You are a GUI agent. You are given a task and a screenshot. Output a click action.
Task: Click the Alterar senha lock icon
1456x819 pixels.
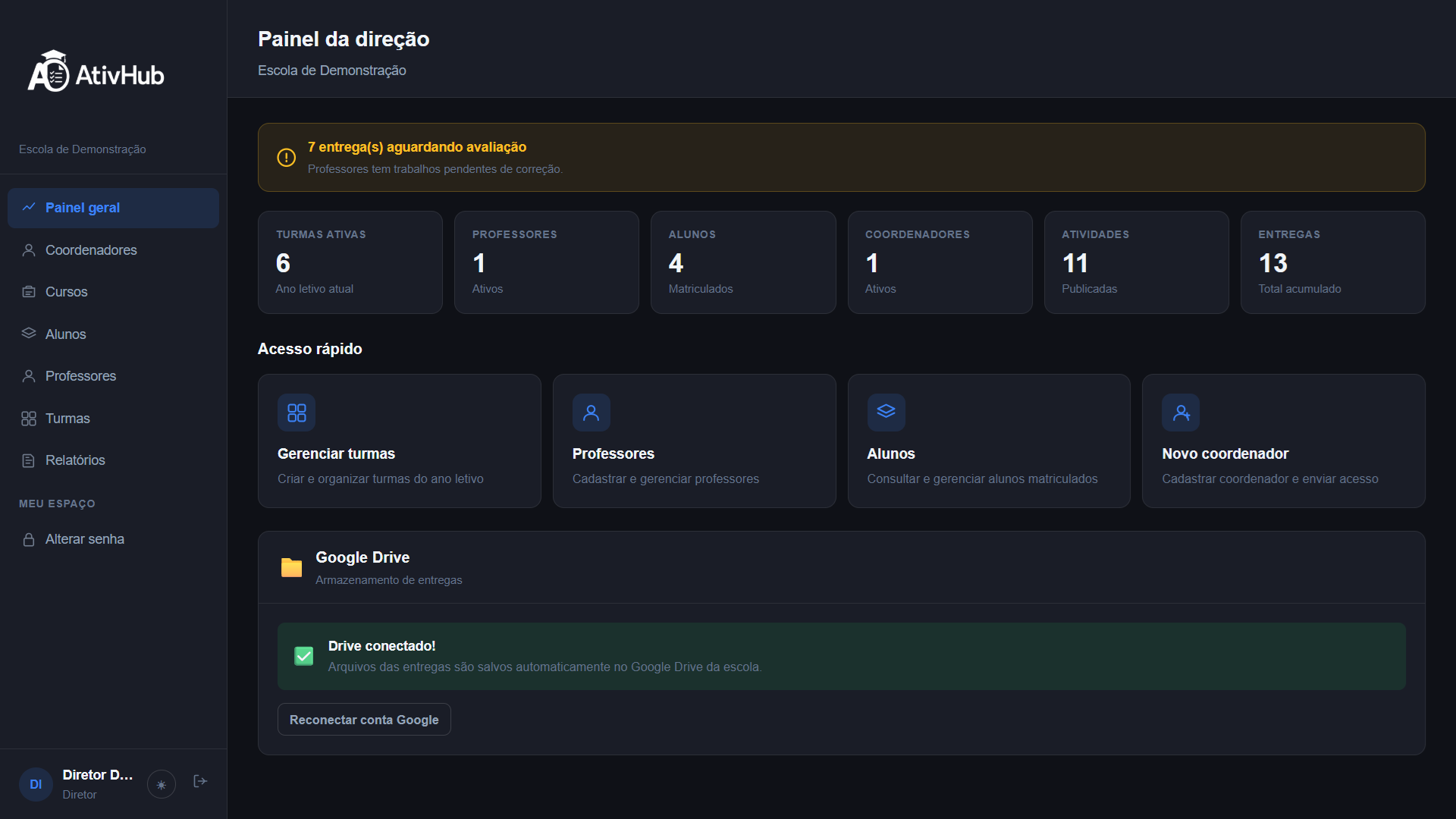tap(29, 539)
